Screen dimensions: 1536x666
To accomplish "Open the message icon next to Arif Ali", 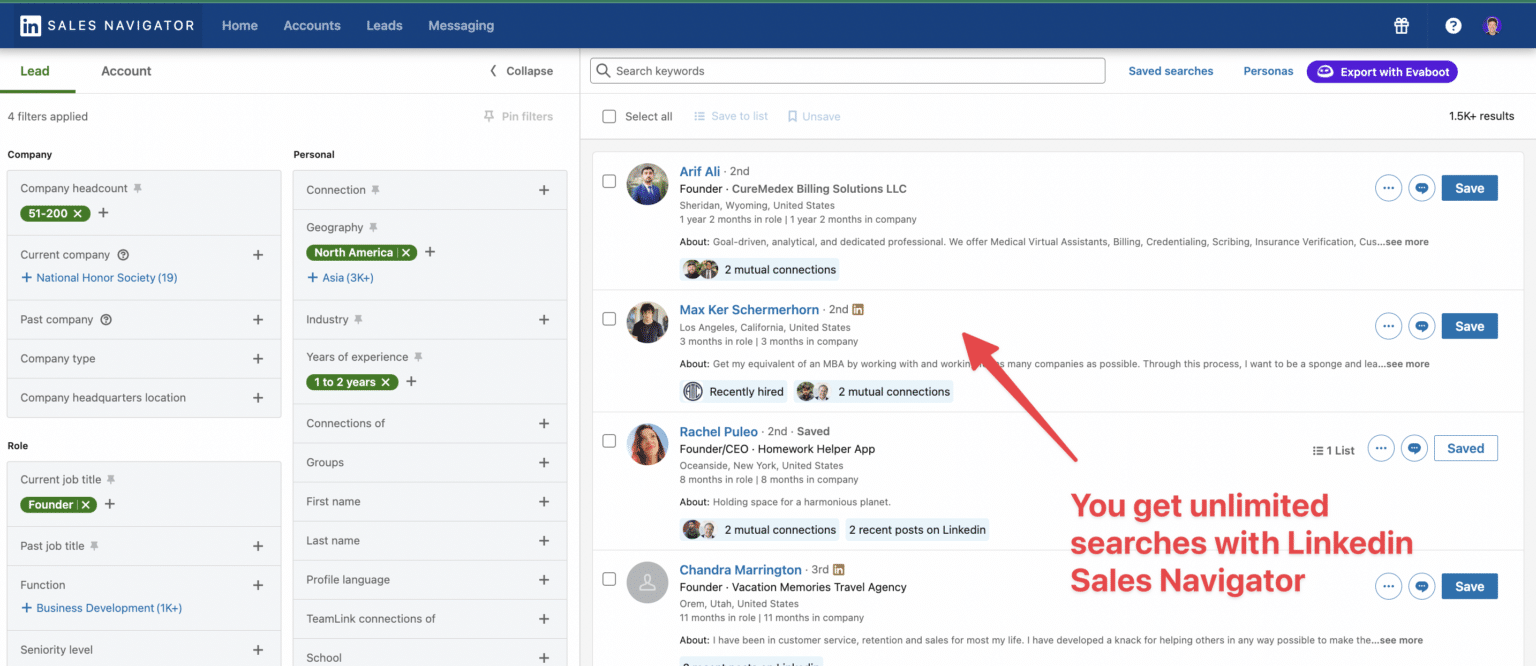I will 1422,187.
